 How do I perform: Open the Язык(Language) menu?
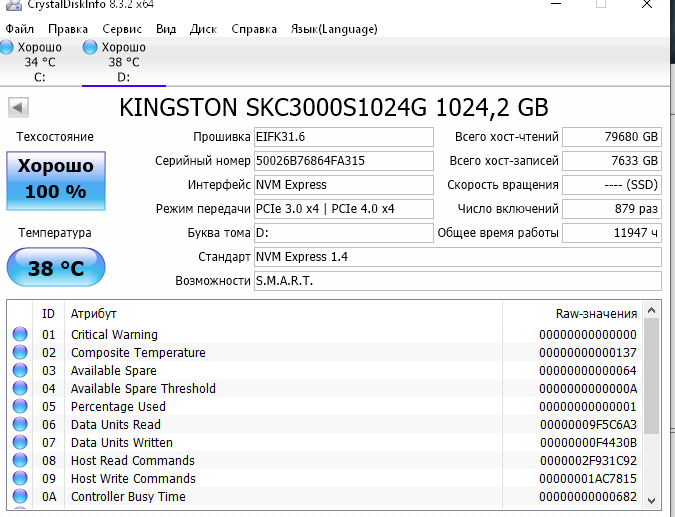click(x=334, y=29)
